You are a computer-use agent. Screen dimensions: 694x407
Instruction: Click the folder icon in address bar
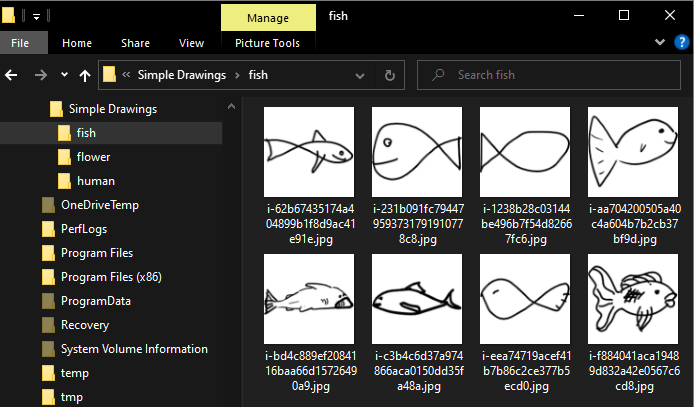(x=110, y=75)
